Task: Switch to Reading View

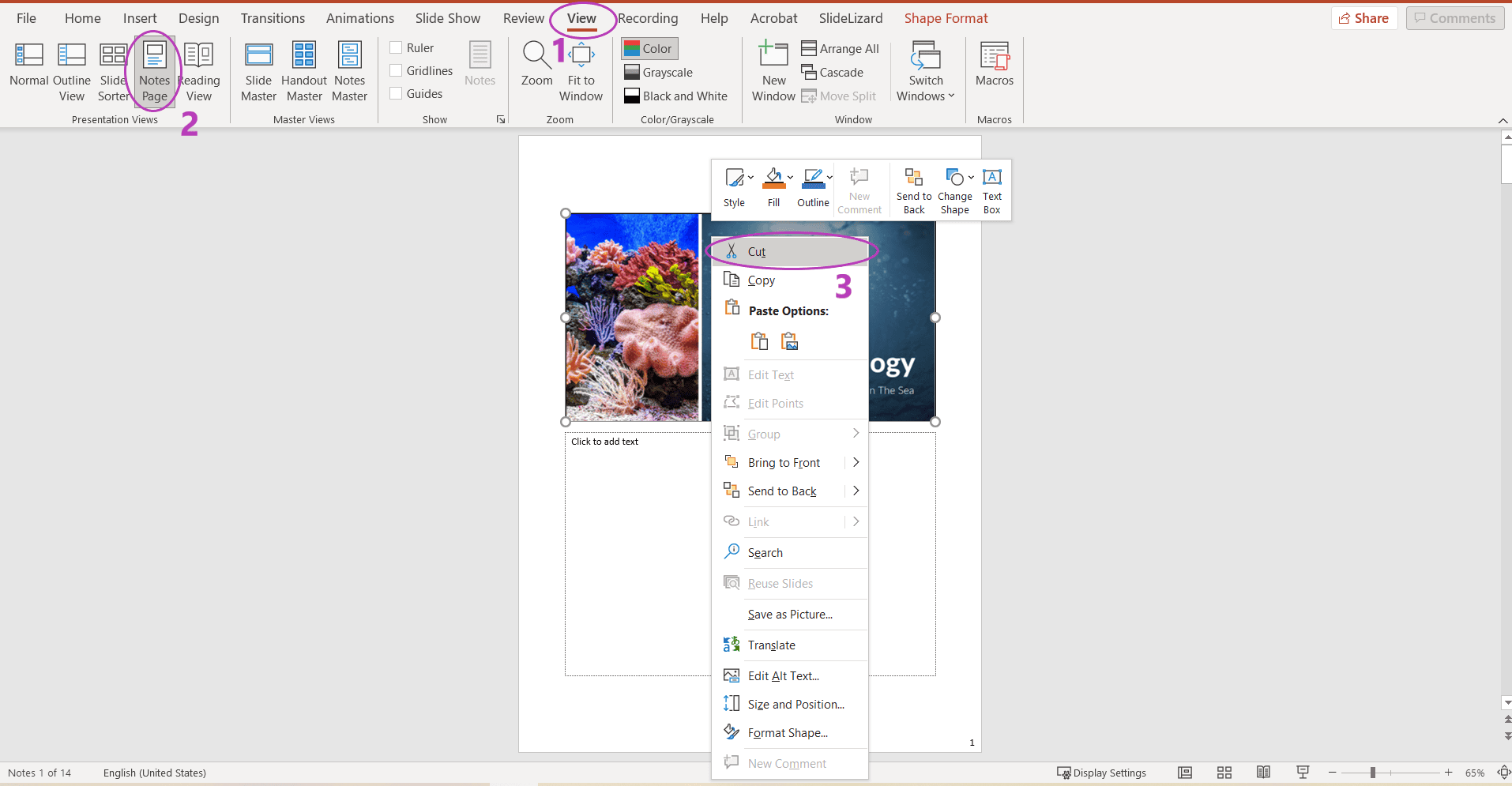Action: [199, 71]
